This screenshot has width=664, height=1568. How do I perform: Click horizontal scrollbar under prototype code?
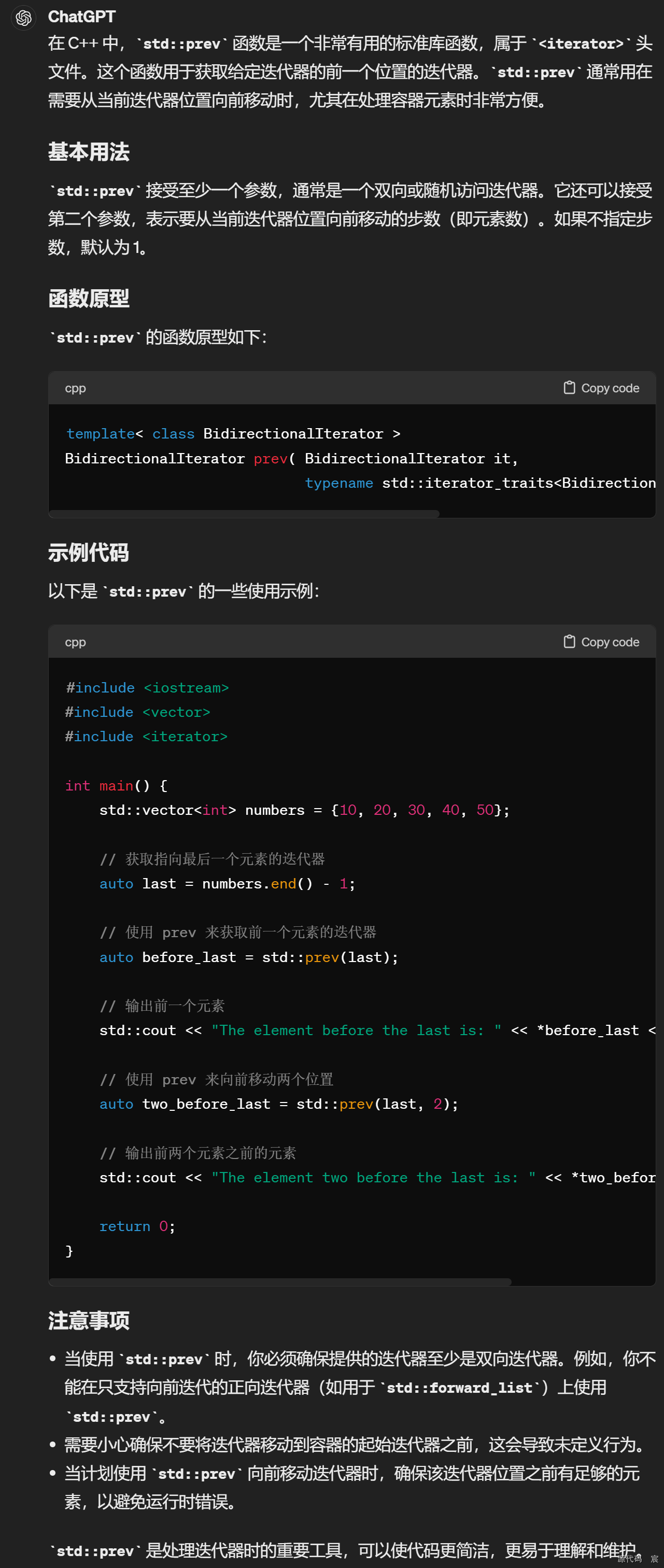click(x=244, y=514)
